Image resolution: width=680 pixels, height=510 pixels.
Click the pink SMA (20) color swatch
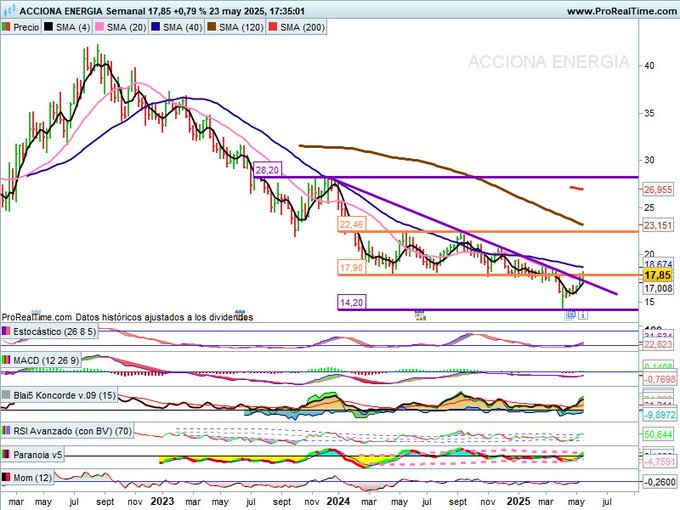click(99, 27)
